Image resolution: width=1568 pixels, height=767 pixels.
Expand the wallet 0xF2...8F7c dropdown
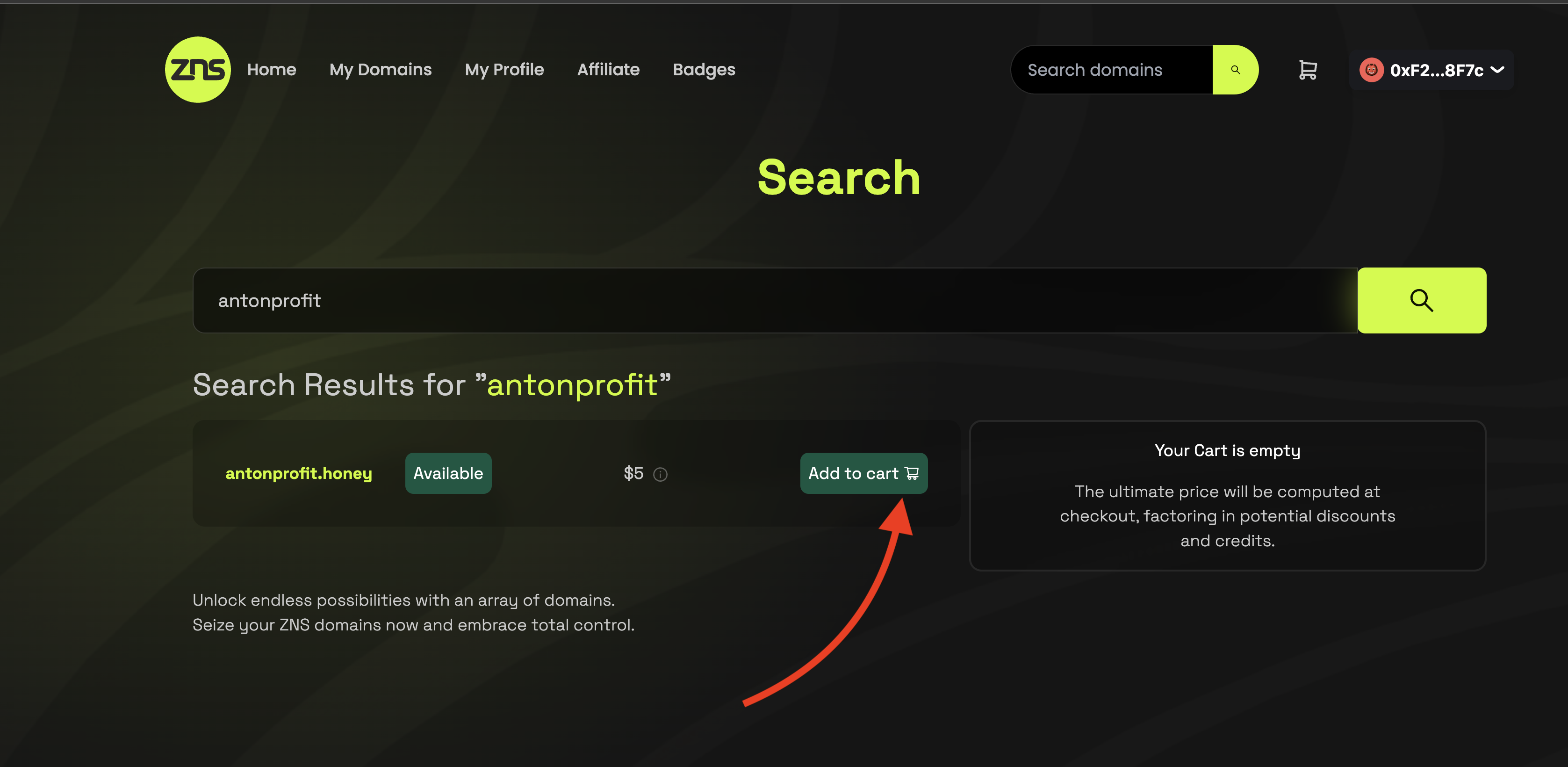[1431, 70]
